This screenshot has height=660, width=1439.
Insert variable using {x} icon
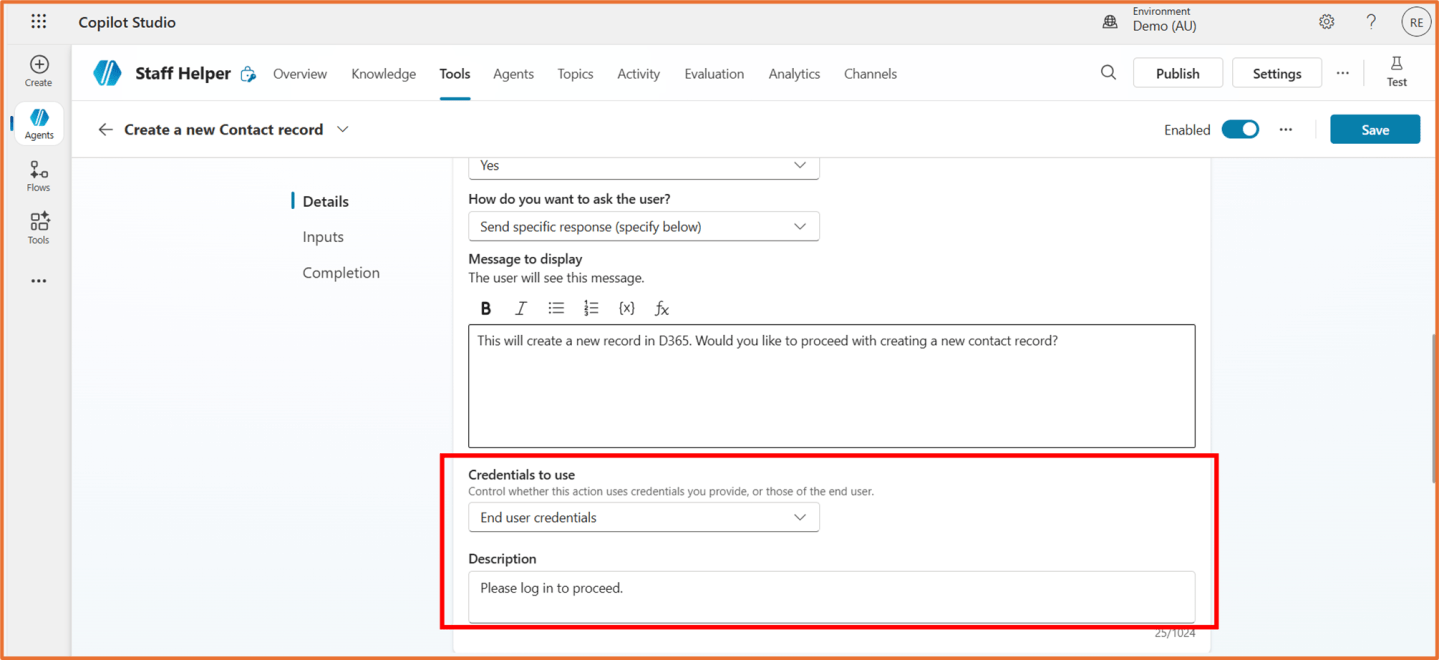point(626,308)
